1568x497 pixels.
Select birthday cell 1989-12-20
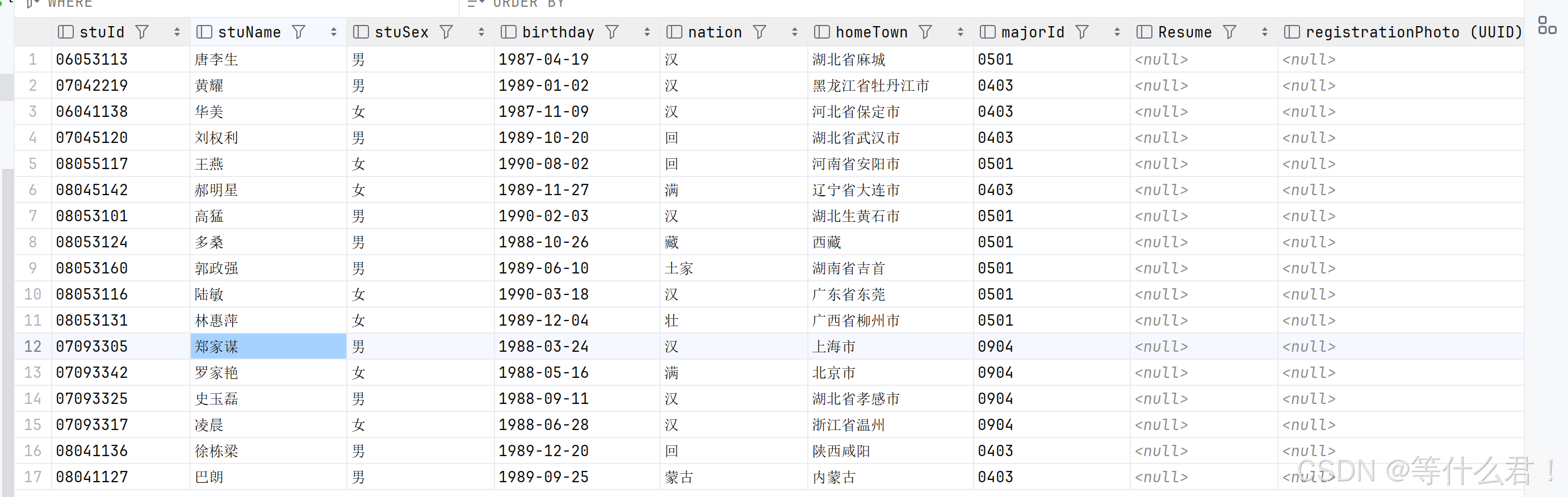(x=577, y=451)
